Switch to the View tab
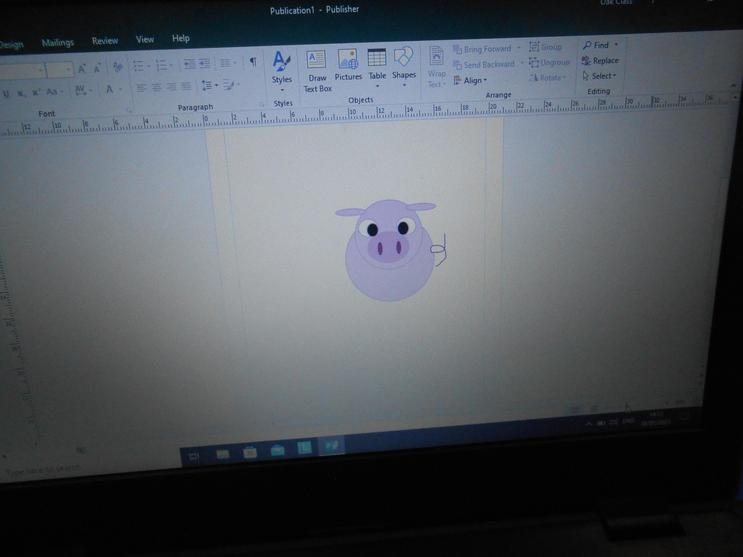Viewport: 743px width, 557px height. pyautogui.click(x=145, y=39)
